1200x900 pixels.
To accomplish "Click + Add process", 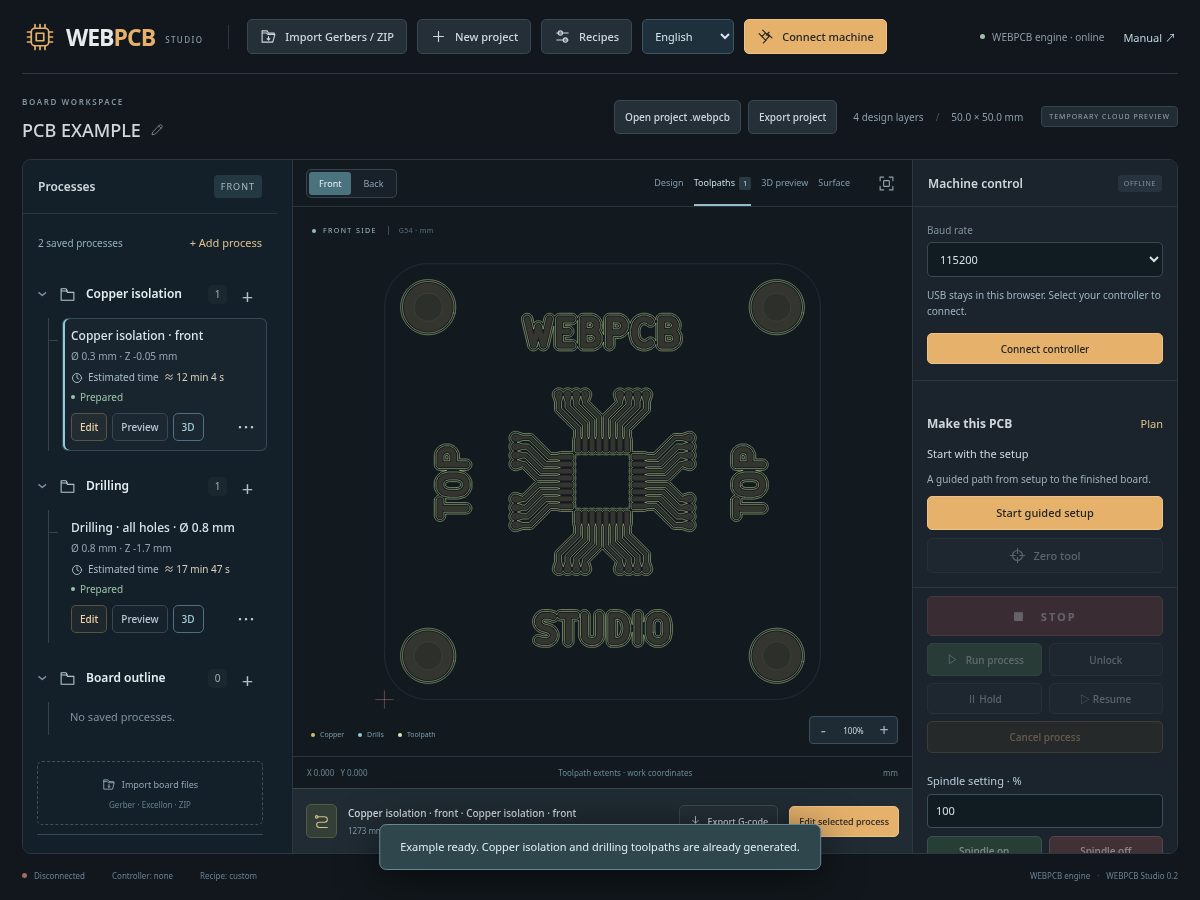I will tap(226, 243).
